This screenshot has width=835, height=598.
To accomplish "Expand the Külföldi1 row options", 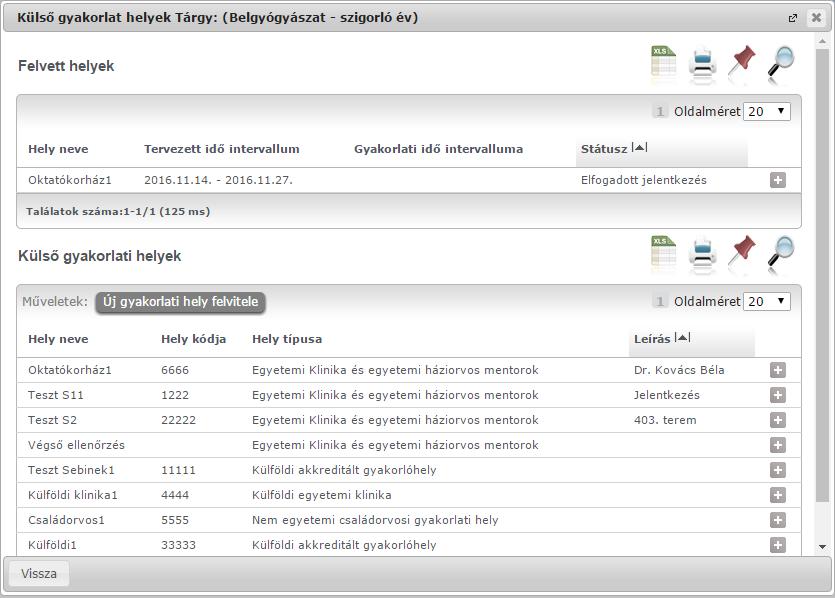I will coord(777,545).
